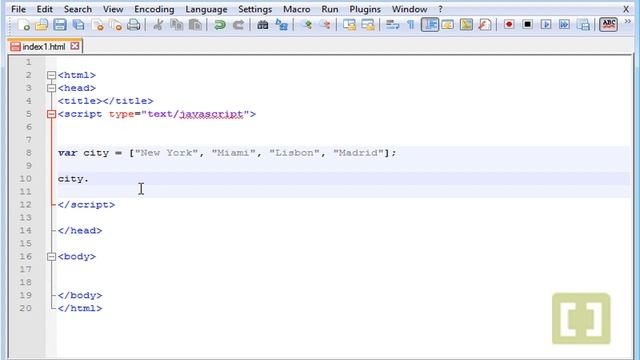Open the Search menu
The width and height of the screenshot is (640, 360).
click(78, 9)
